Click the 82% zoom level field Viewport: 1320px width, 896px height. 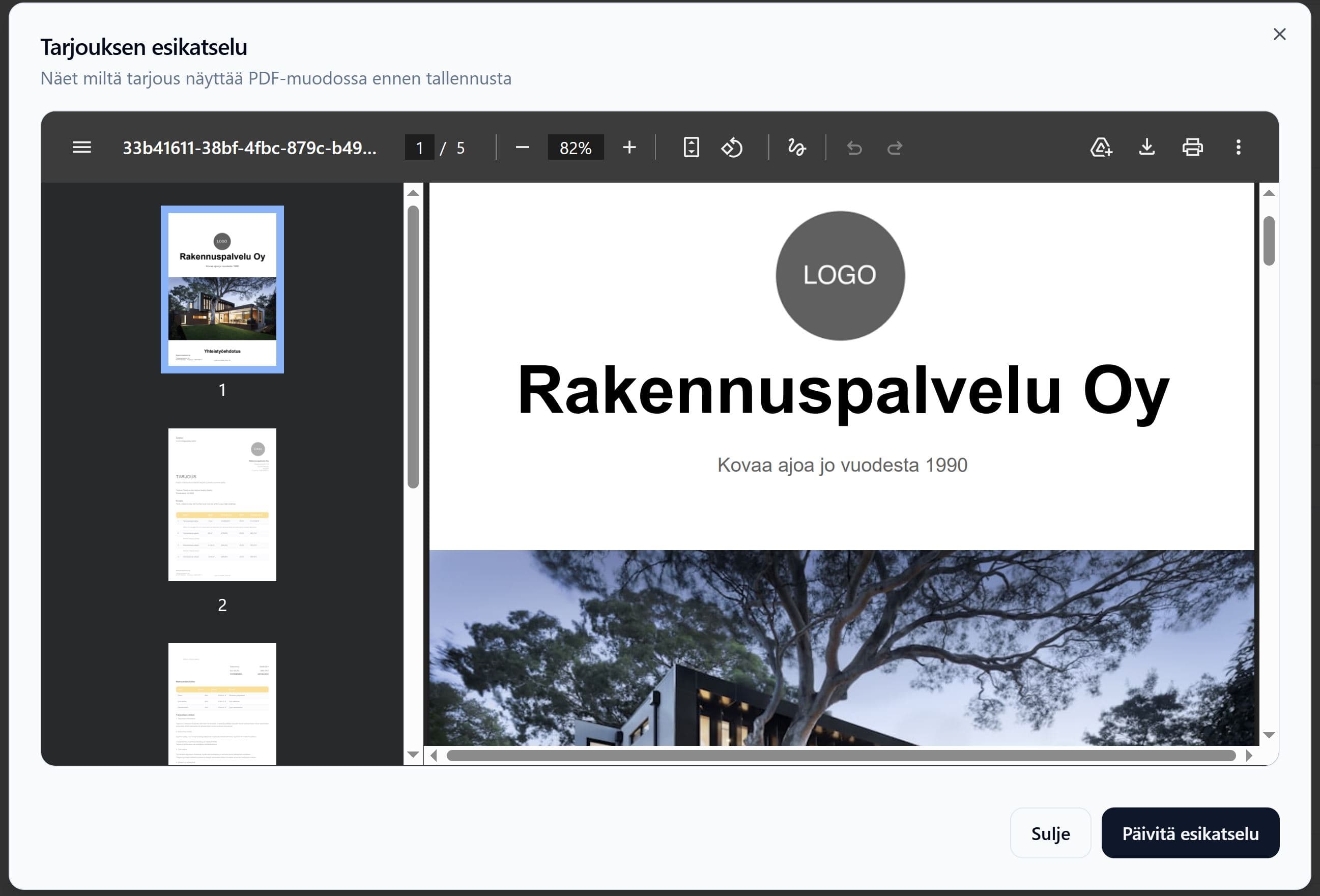tap(576, 148)
